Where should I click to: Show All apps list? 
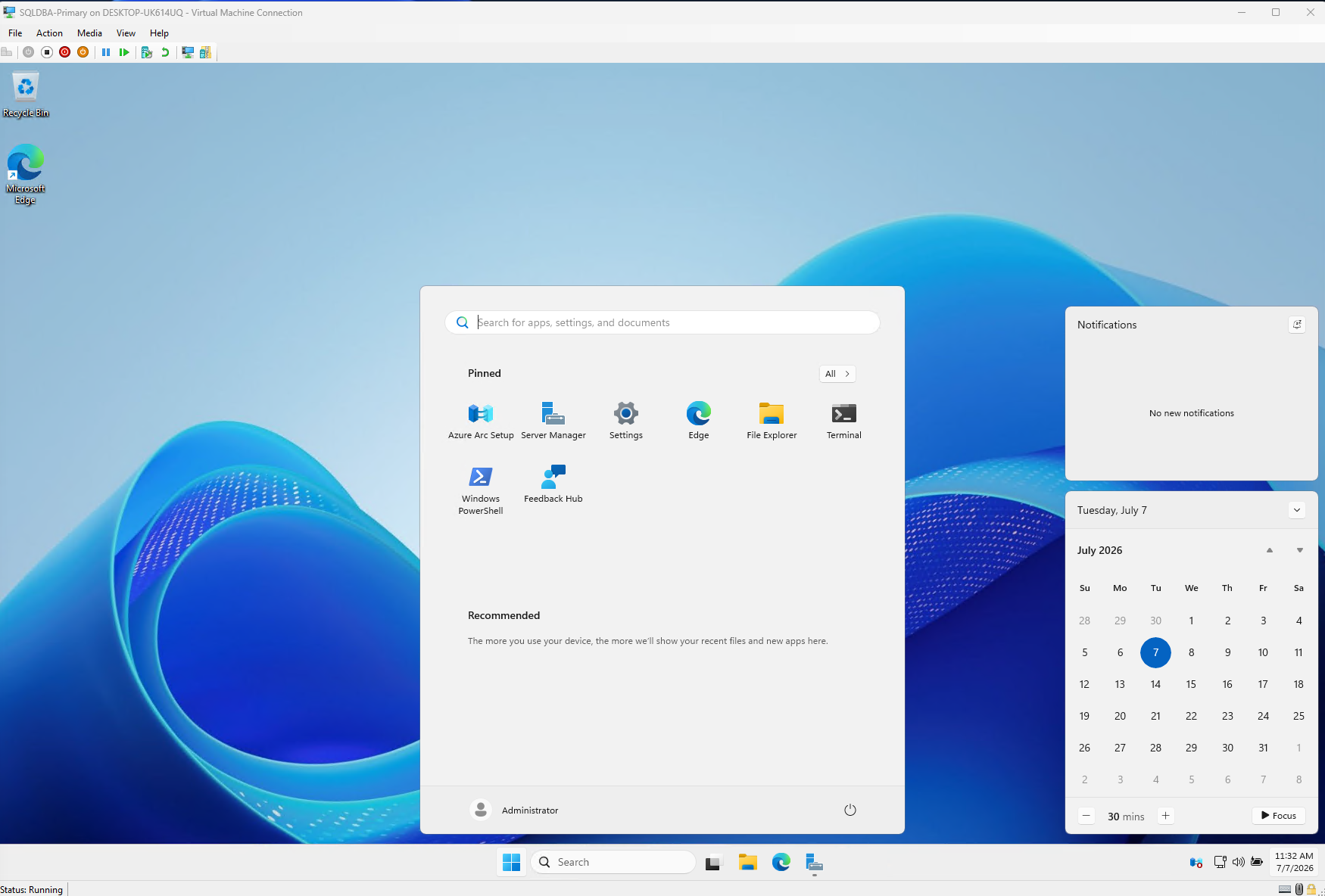pos(837,374)
